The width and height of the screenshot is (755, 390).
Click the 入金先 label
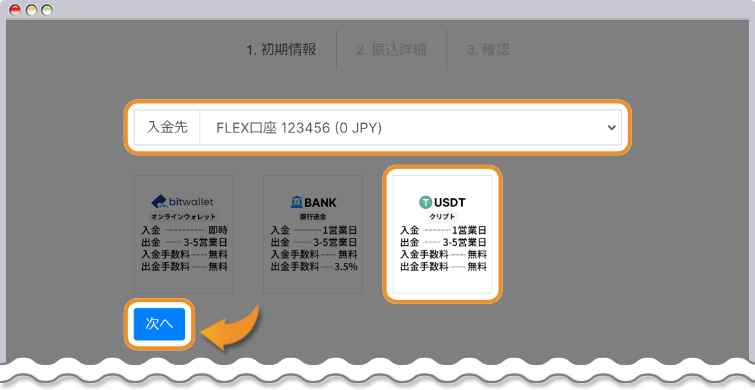click(x=167, y=128)
